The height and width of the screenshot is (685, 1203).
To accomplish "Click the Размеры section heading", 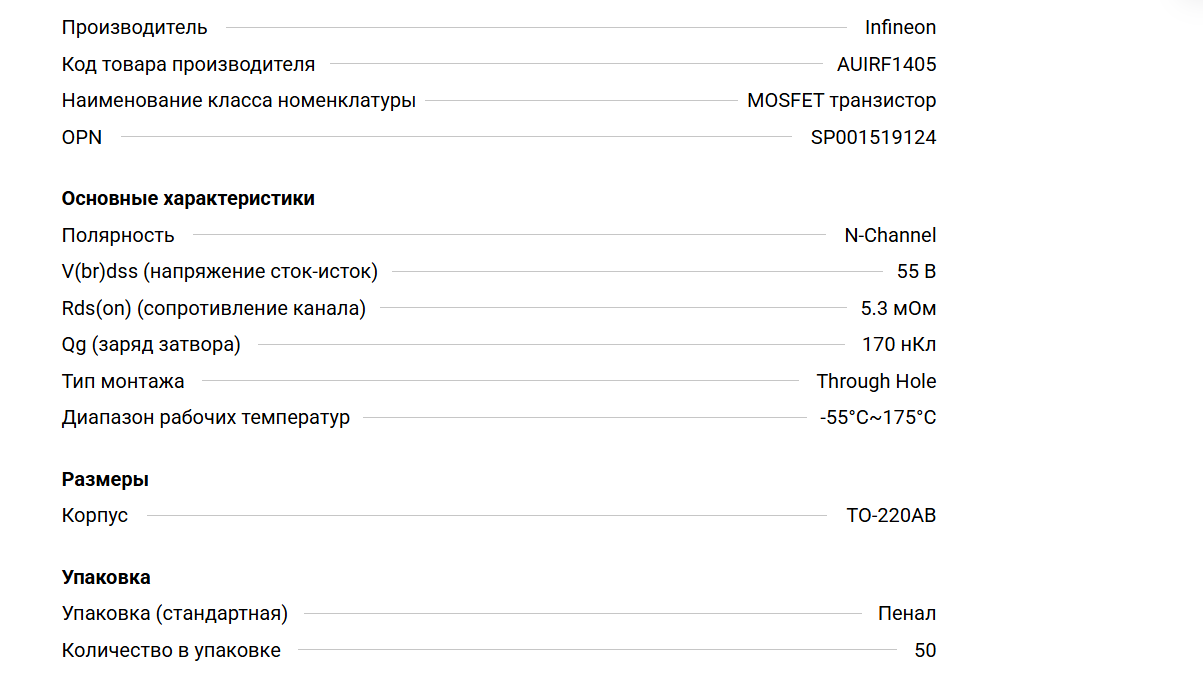I will click(x=105, y=480).
